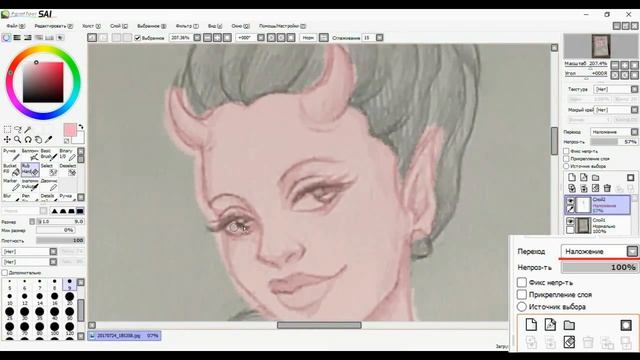
Task: Create a new layer folder
Action: pyautogui.click(x=596, y=178)
